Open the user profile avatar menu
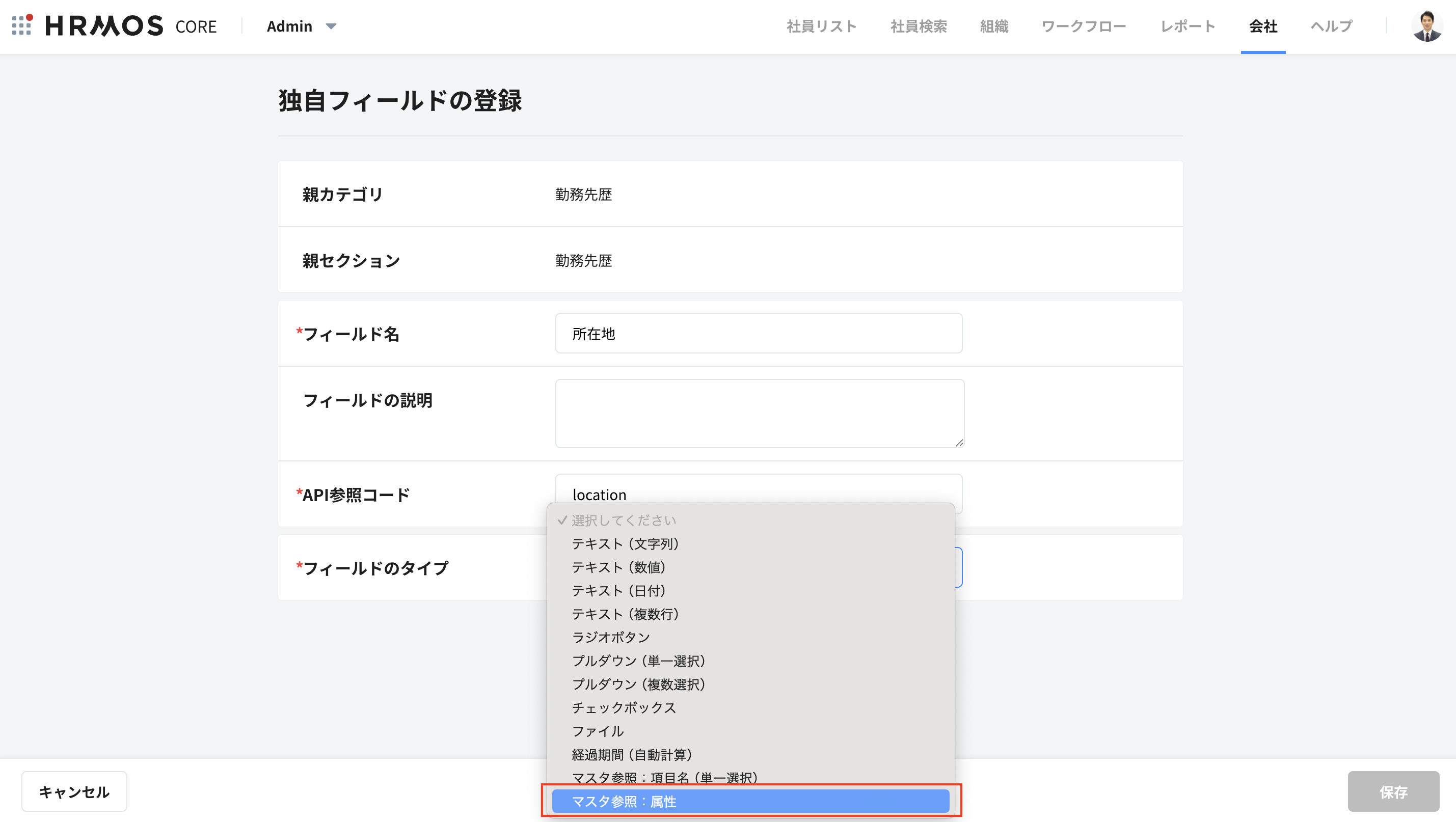Screen dimensions: 1456x822 point(1426,26)
